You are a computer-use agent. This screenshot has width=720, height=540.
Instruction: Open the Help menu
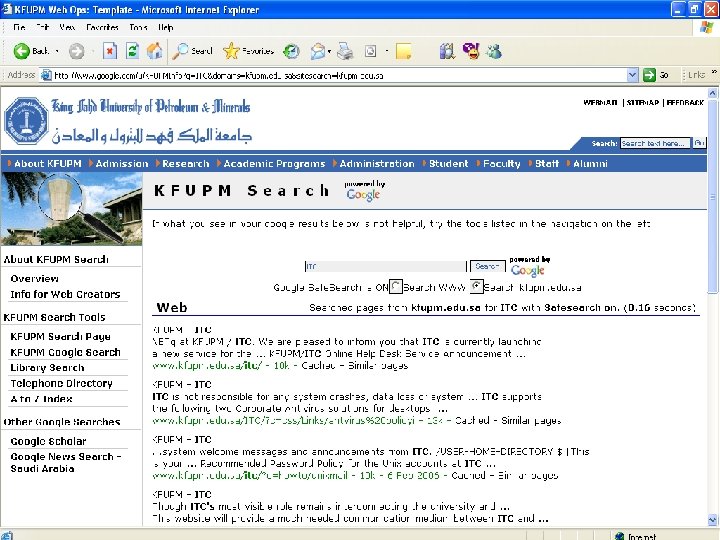tap(165, 28)
